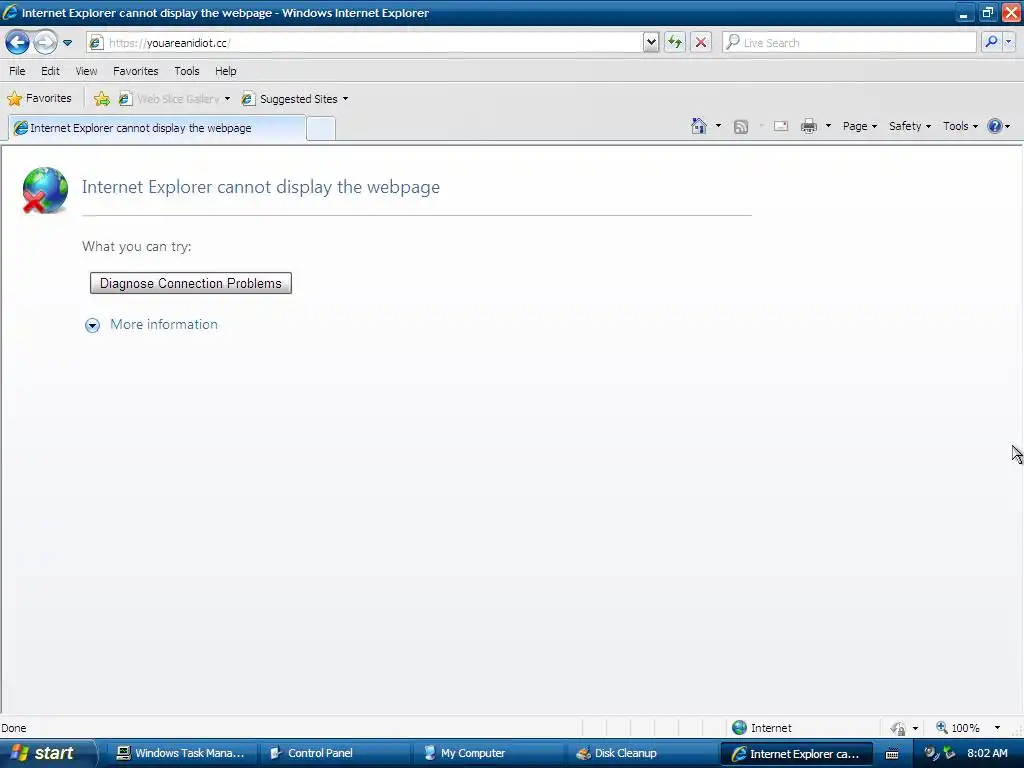Open search provider options dropdown
This screenshot has width=1024, height=768.
pyautogui.click(x=1009, y=42)
